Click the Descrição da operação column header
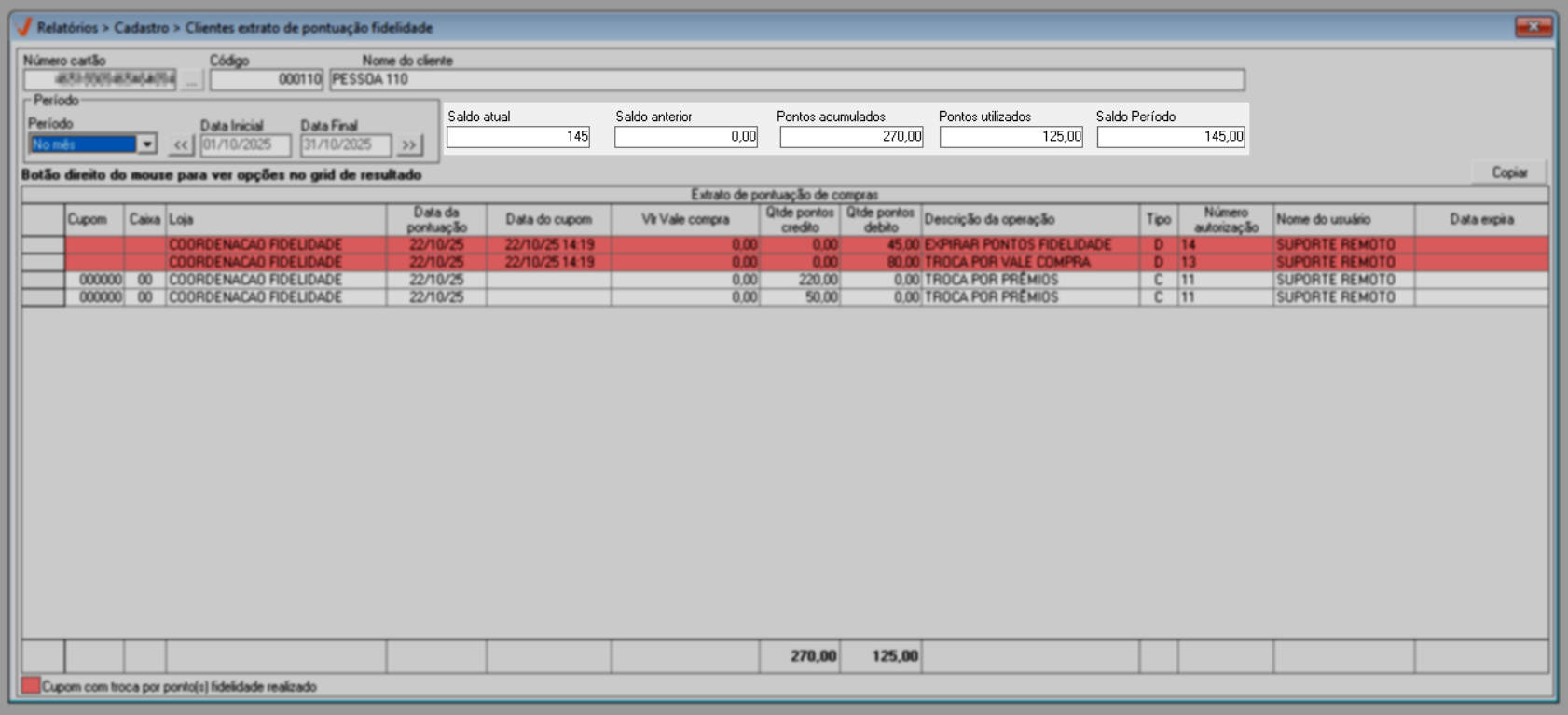This screenshot has height=715, width=1568. point(1029,219)
